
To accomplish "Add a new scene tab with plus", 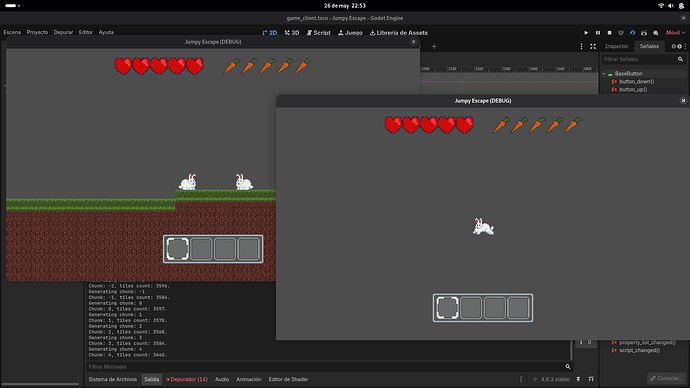I will [434, 46].
